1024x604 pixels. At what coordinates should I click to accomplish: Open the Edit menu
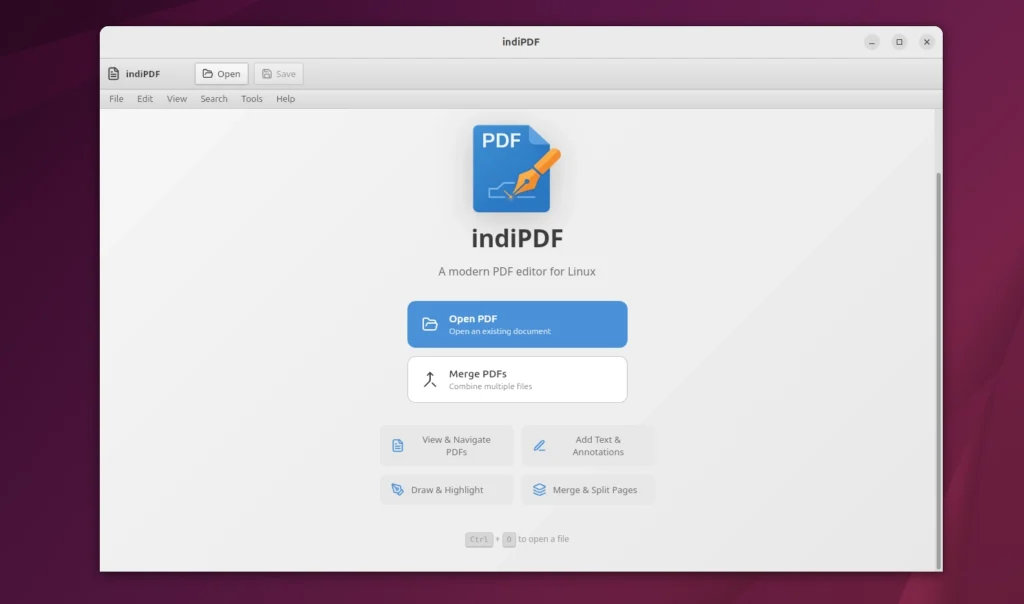(x=144, y=98)
